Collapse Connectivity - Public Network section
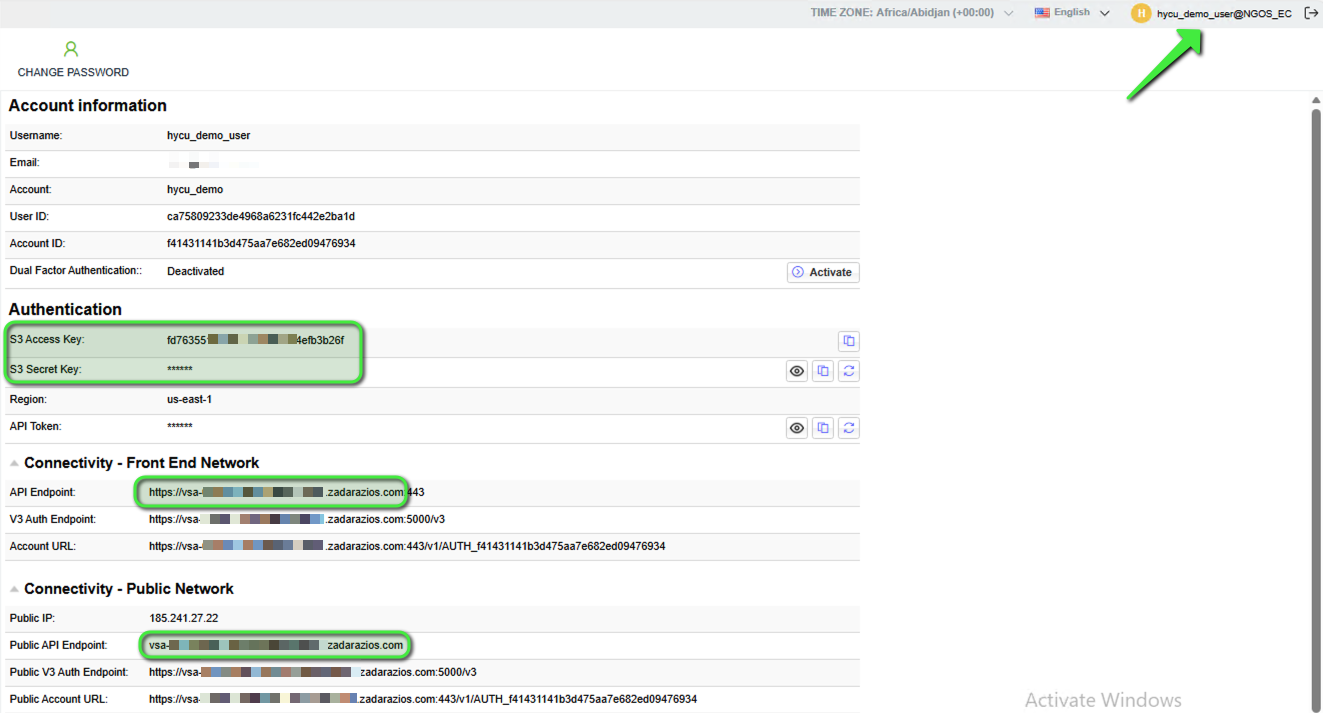Viewport: 1323px width, 713px height. point(14,589)
